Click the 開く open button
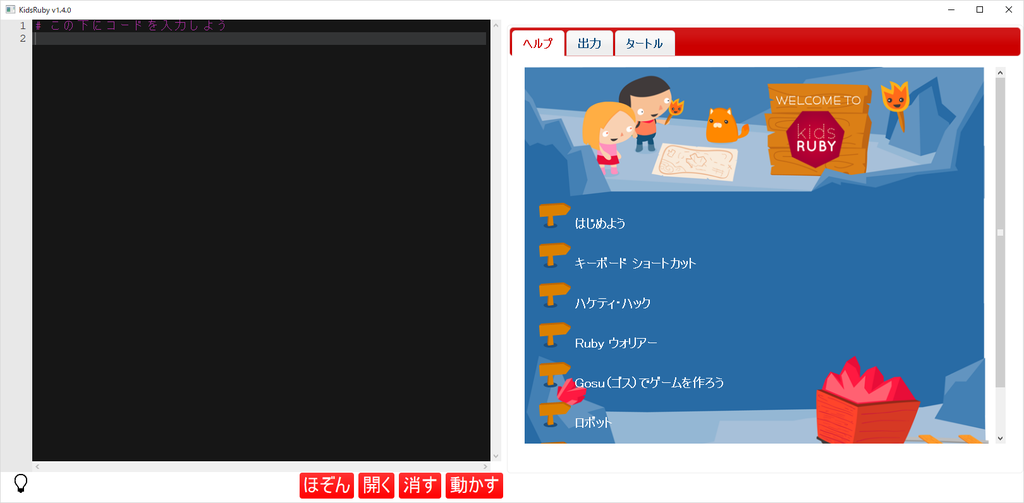 point(376,485)
